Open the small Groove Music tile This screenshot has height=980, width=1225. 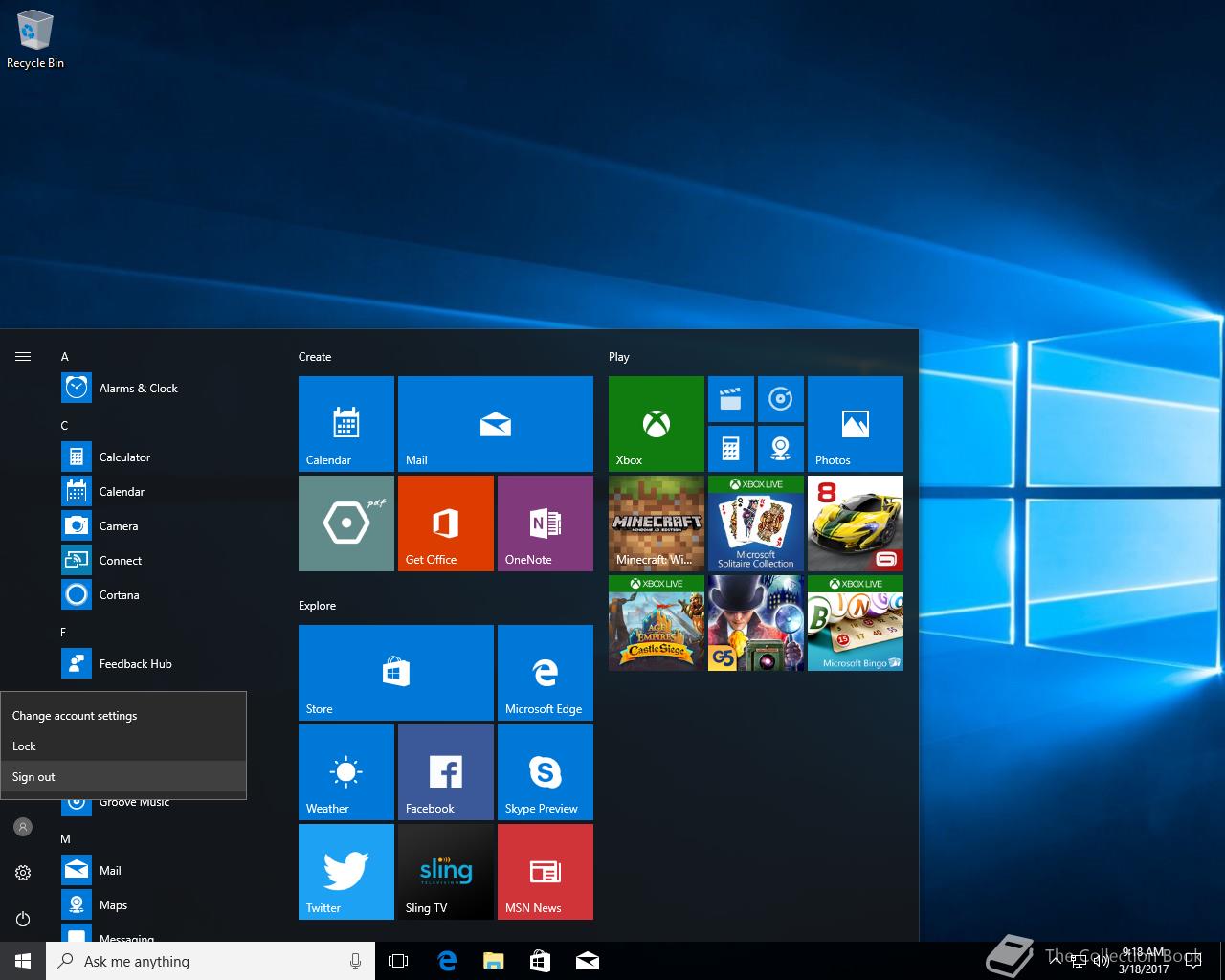coord(781,399)
